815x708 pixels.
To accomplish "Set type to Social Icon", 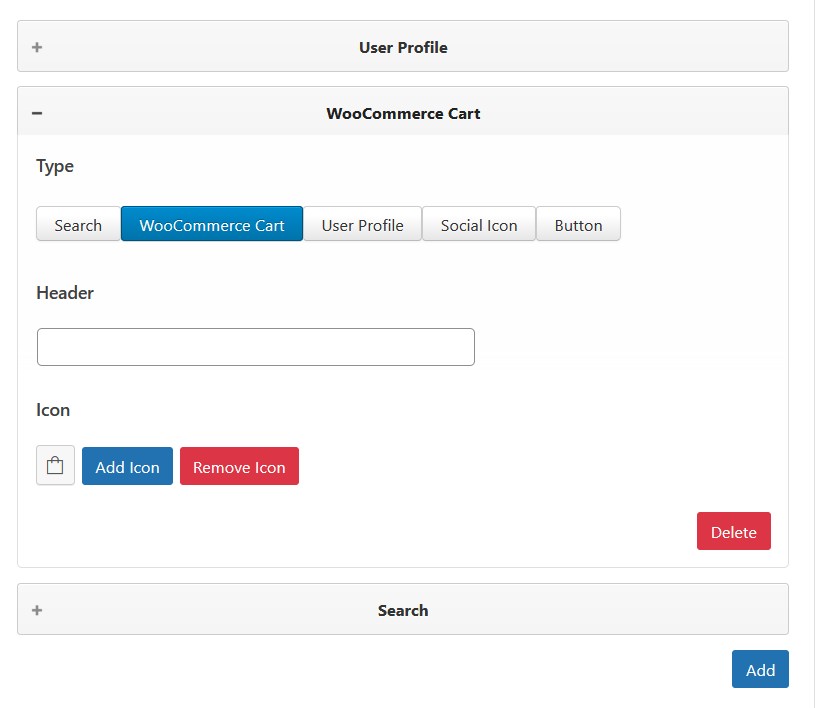I will (x=479, y=225).
